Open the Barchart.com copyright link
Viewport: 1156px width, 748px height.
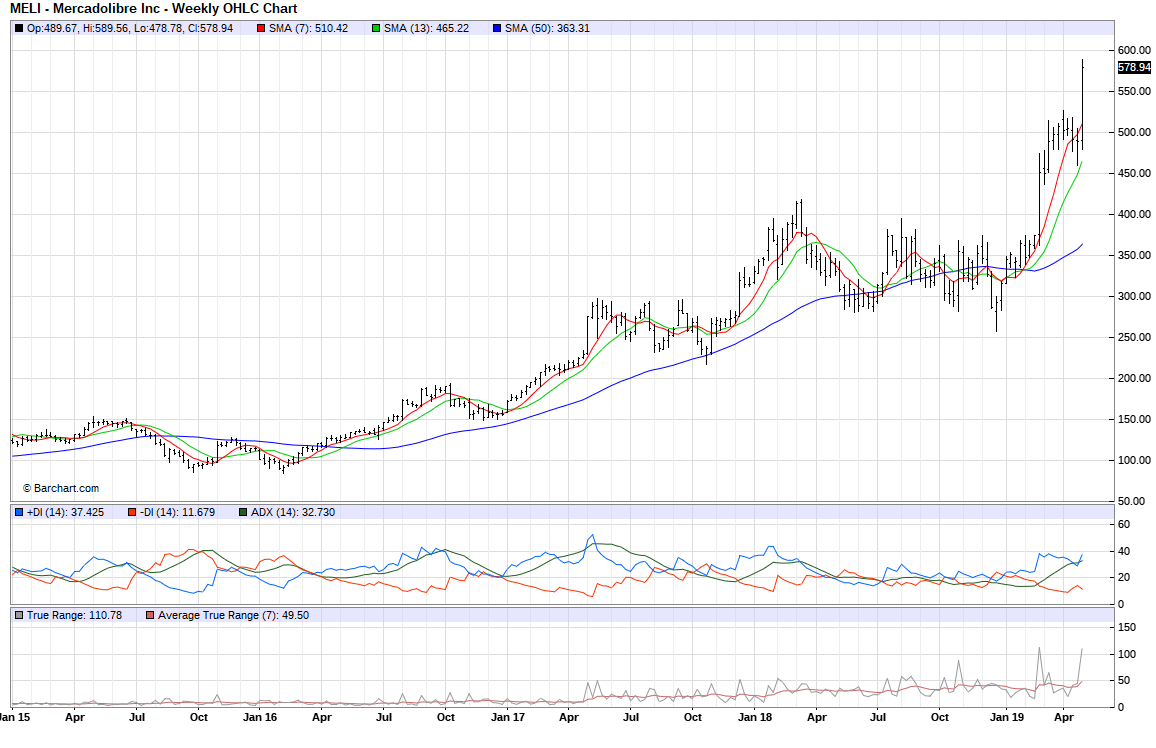(x=61, y=488)
